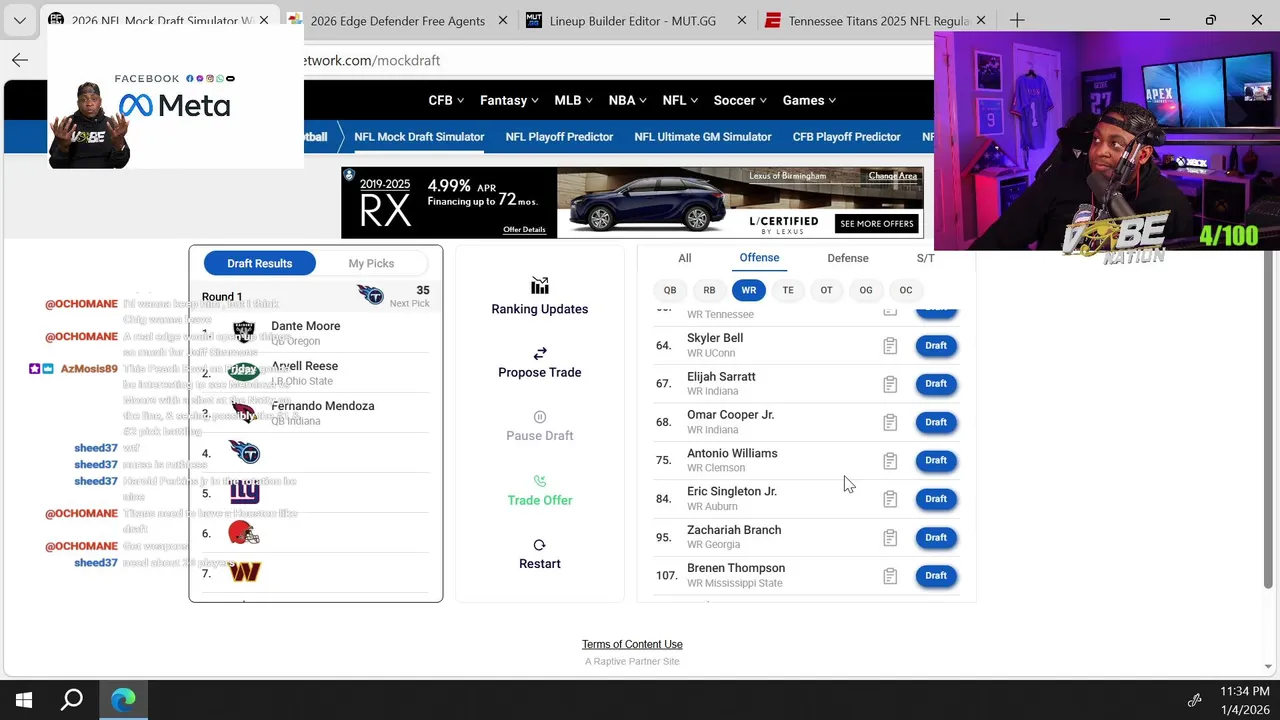Open NFL Playoff Predictor link
This screenshot has height=720, width=1280.
[559, 137]
